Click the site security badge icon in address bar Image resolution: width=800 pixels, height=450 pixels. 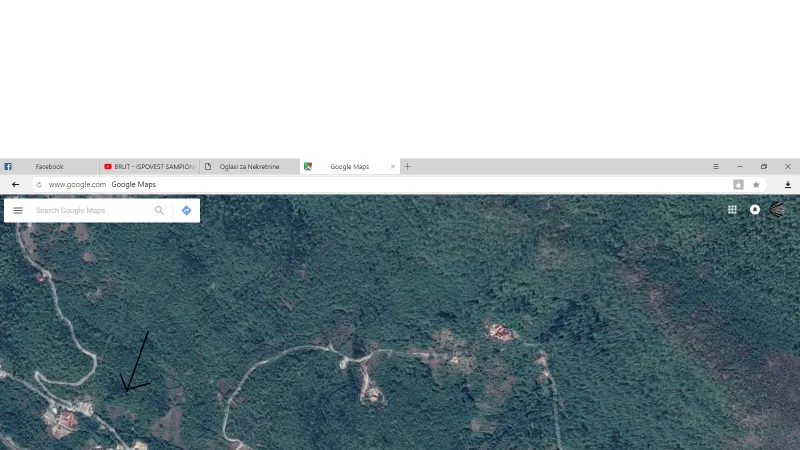738,185
